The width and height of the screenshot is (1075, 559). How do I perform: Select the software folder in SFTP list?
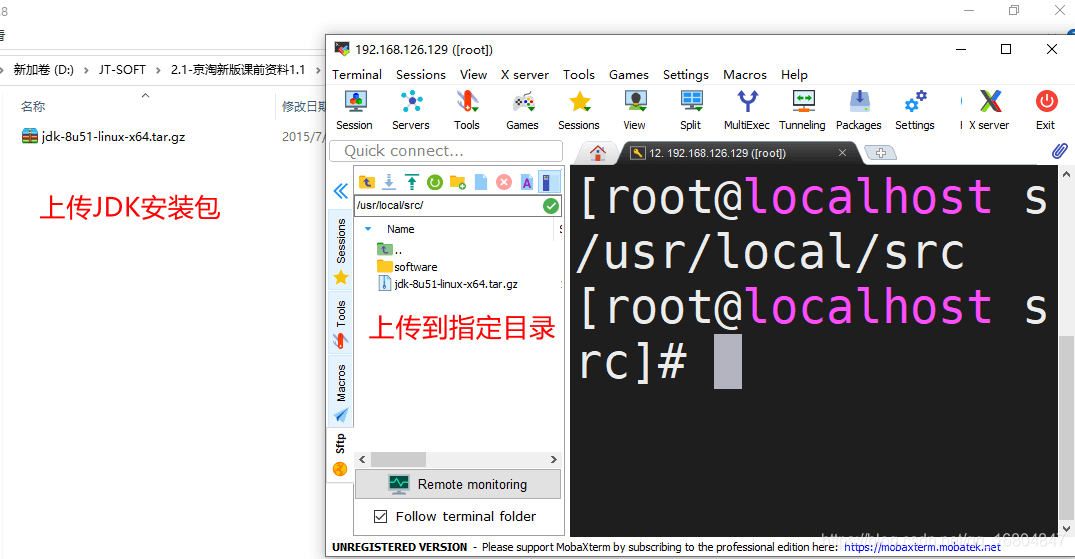pos(407,267)
